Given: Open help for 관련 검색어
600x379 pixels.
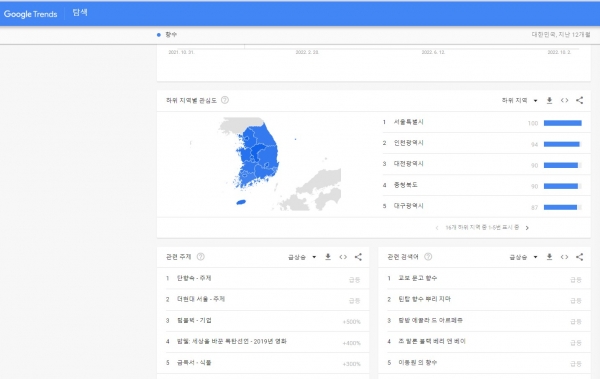Looking at the screenshot, I should [x=429, y=257].
